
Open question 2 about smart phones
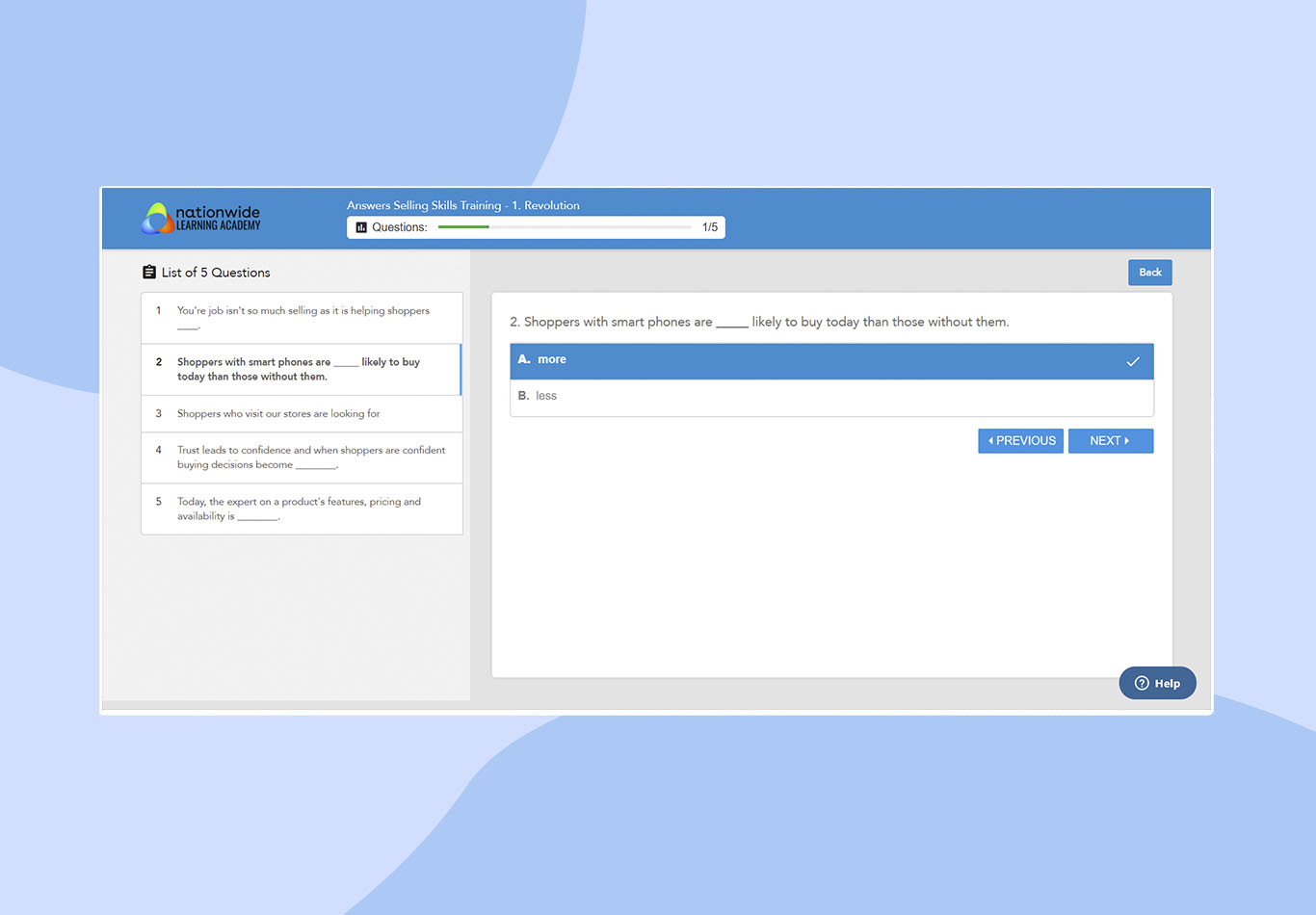click(302, 369)
